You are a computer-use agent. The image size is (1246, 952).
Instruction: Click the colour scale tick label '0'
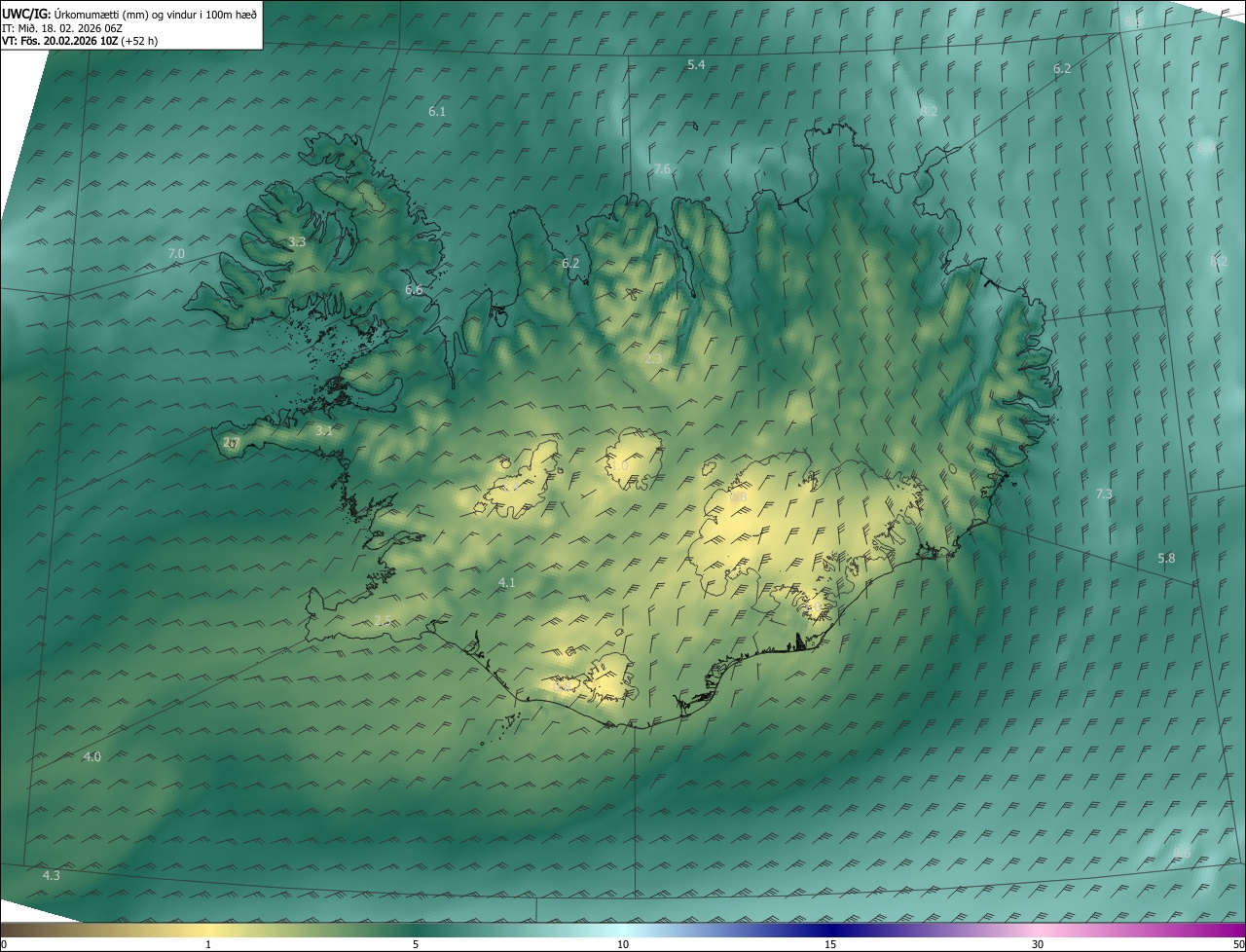pos(4,944)
